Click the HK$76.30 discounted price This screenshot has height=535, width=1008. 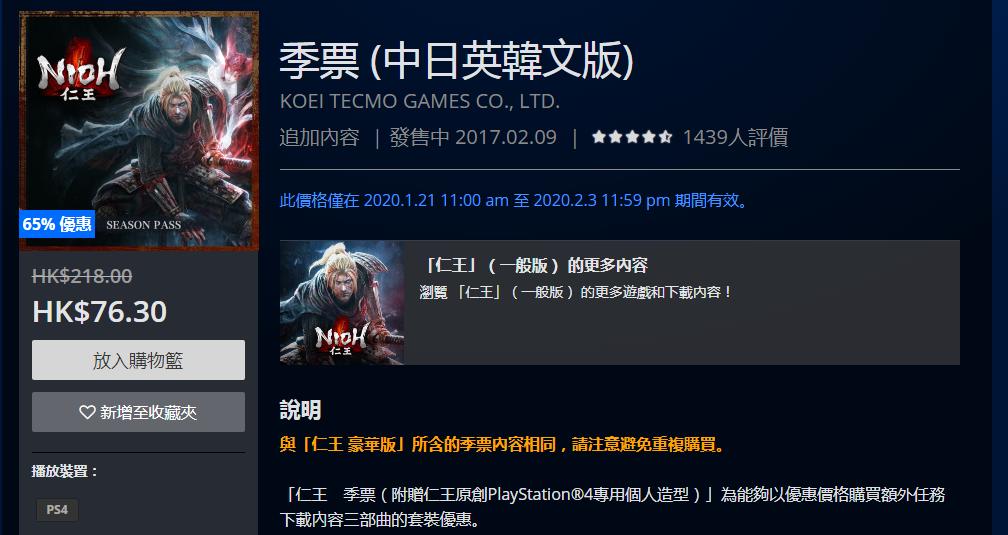point(100,312)
